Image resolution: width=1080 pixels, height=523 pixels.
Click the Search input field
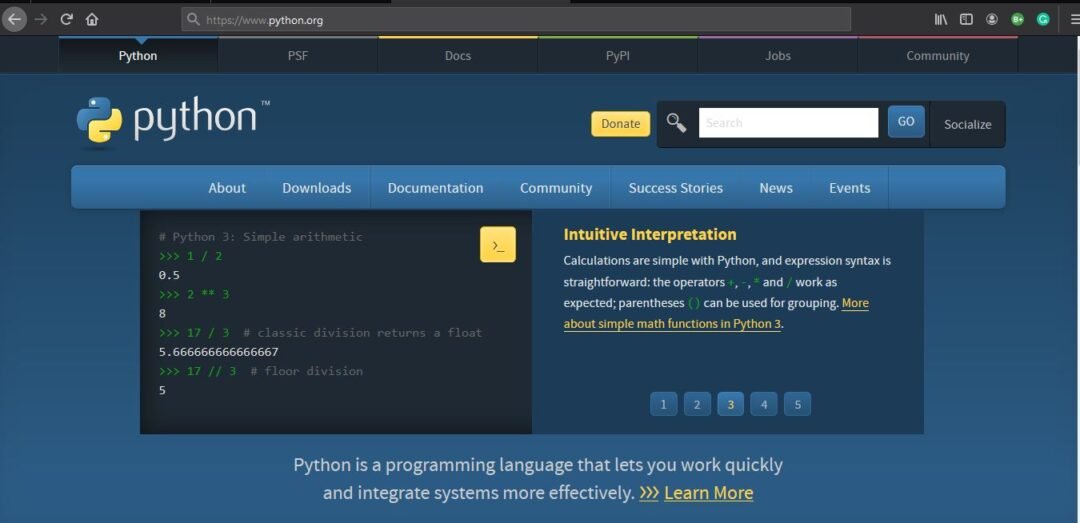pyautogui.click(x=788, y=123)
